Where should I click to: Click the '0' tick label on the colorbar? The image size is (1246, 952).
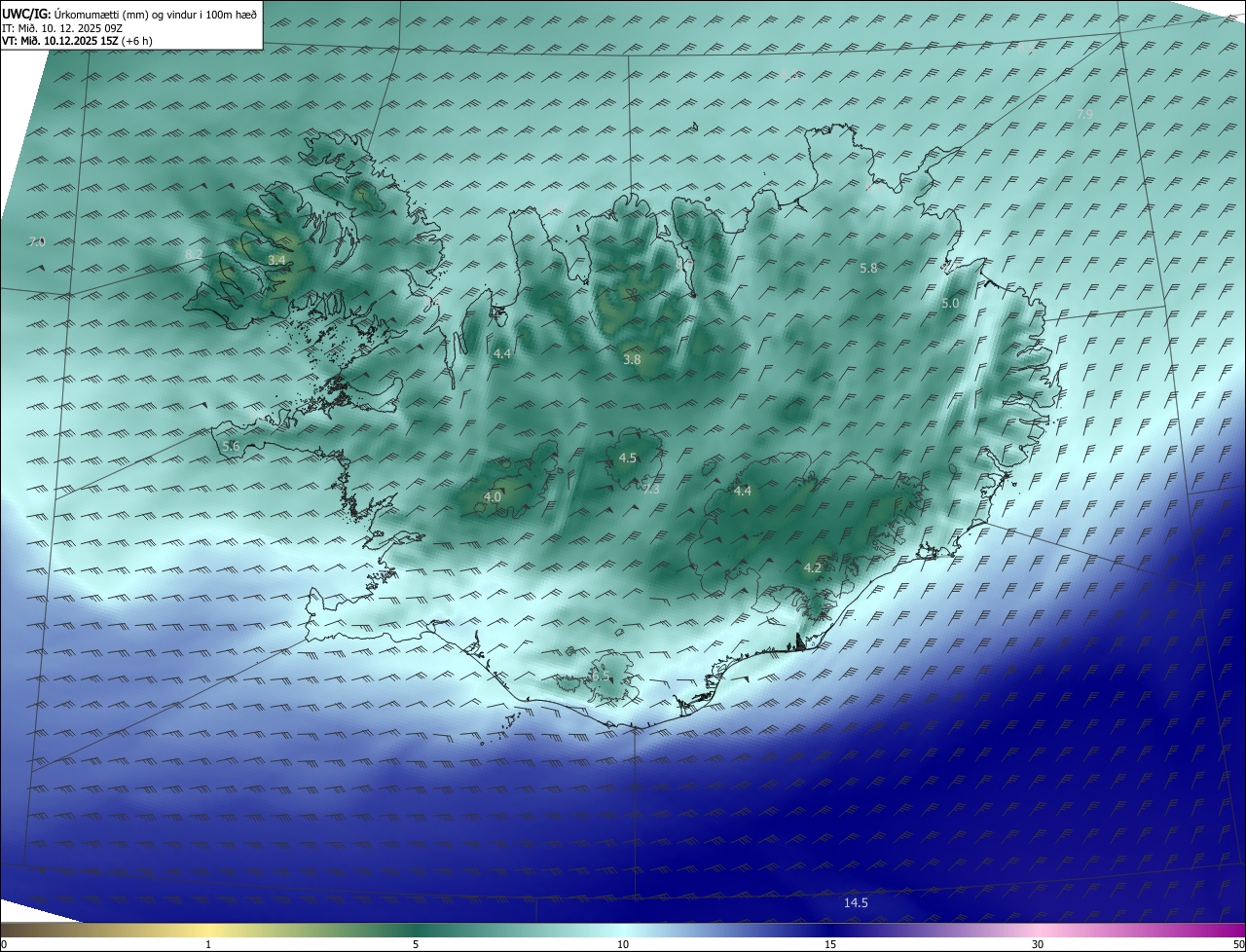(4, 944)
